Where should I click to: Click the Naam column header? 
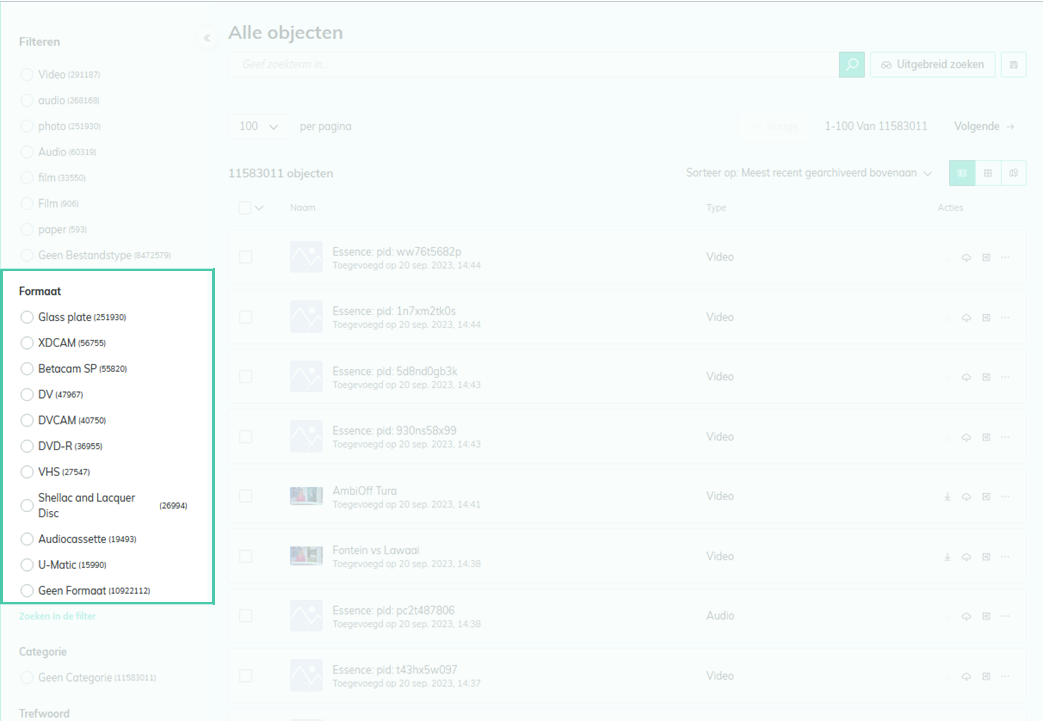coord(303,208)
